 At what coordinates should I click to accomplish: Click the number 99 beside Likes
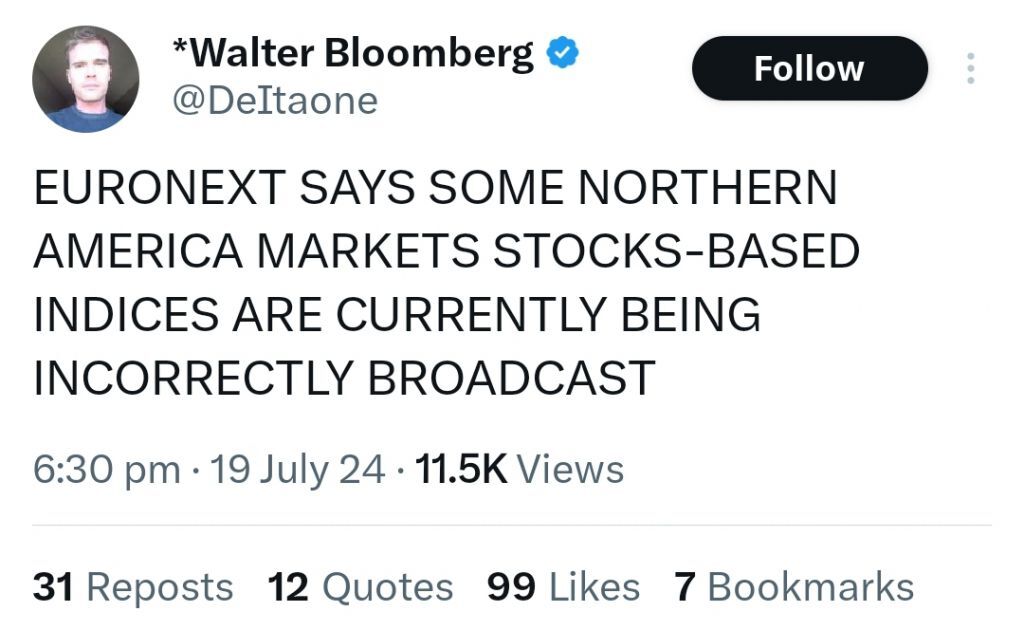[510, 587]
